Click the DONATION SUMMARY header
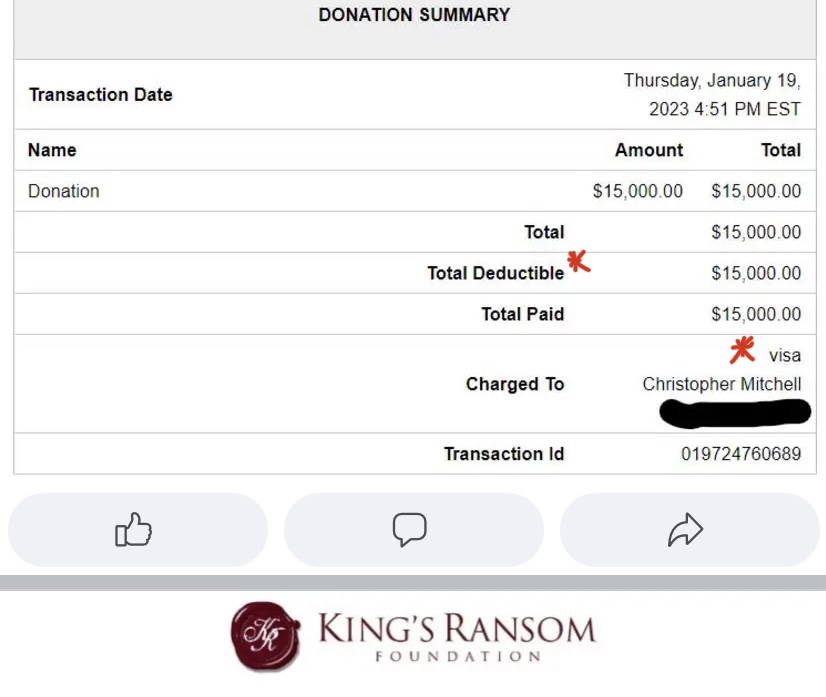Image resolution: width=826 pixels, height=697 pixels. [x=414, y=15]
